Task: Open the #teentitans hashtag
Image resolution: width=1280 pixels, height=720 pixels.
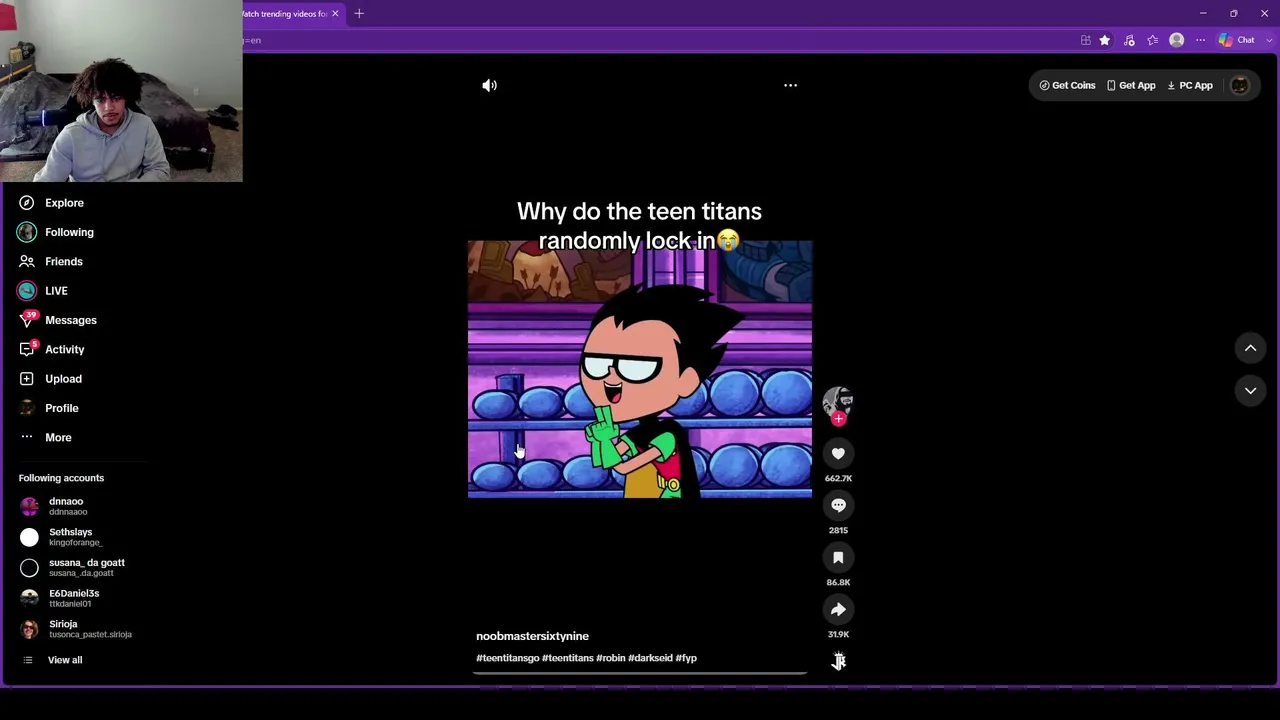Action: (x=567, y=658)
